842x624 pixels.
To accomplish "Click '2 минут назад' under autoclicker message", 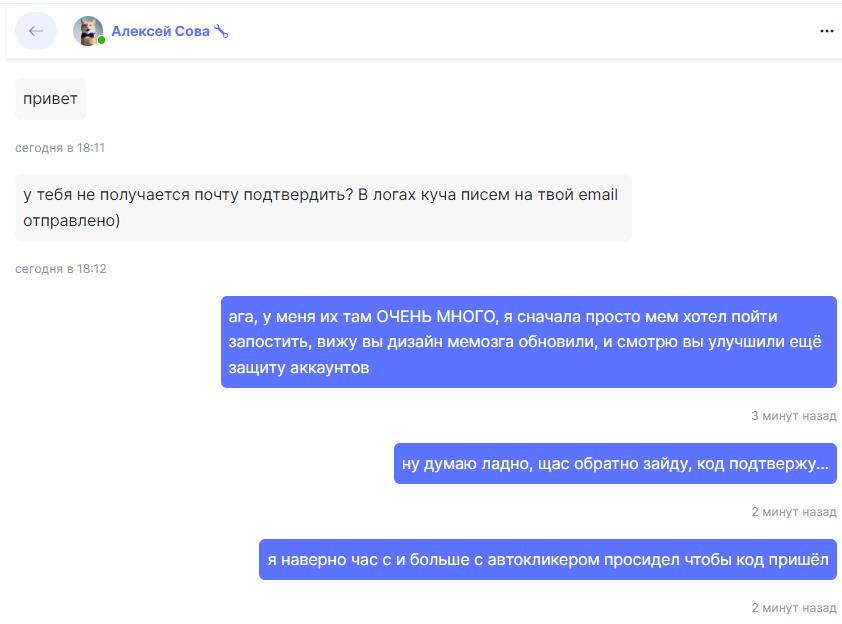I will pyautogui.click(x=794, y=608).
